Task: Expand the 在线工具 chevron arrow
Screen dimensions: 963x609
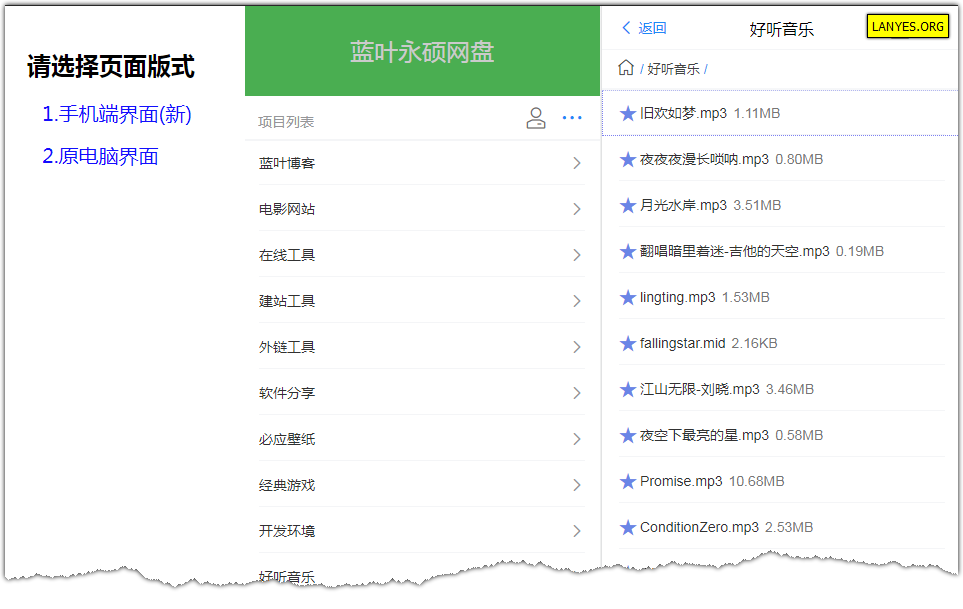Action: pos(576,255)
